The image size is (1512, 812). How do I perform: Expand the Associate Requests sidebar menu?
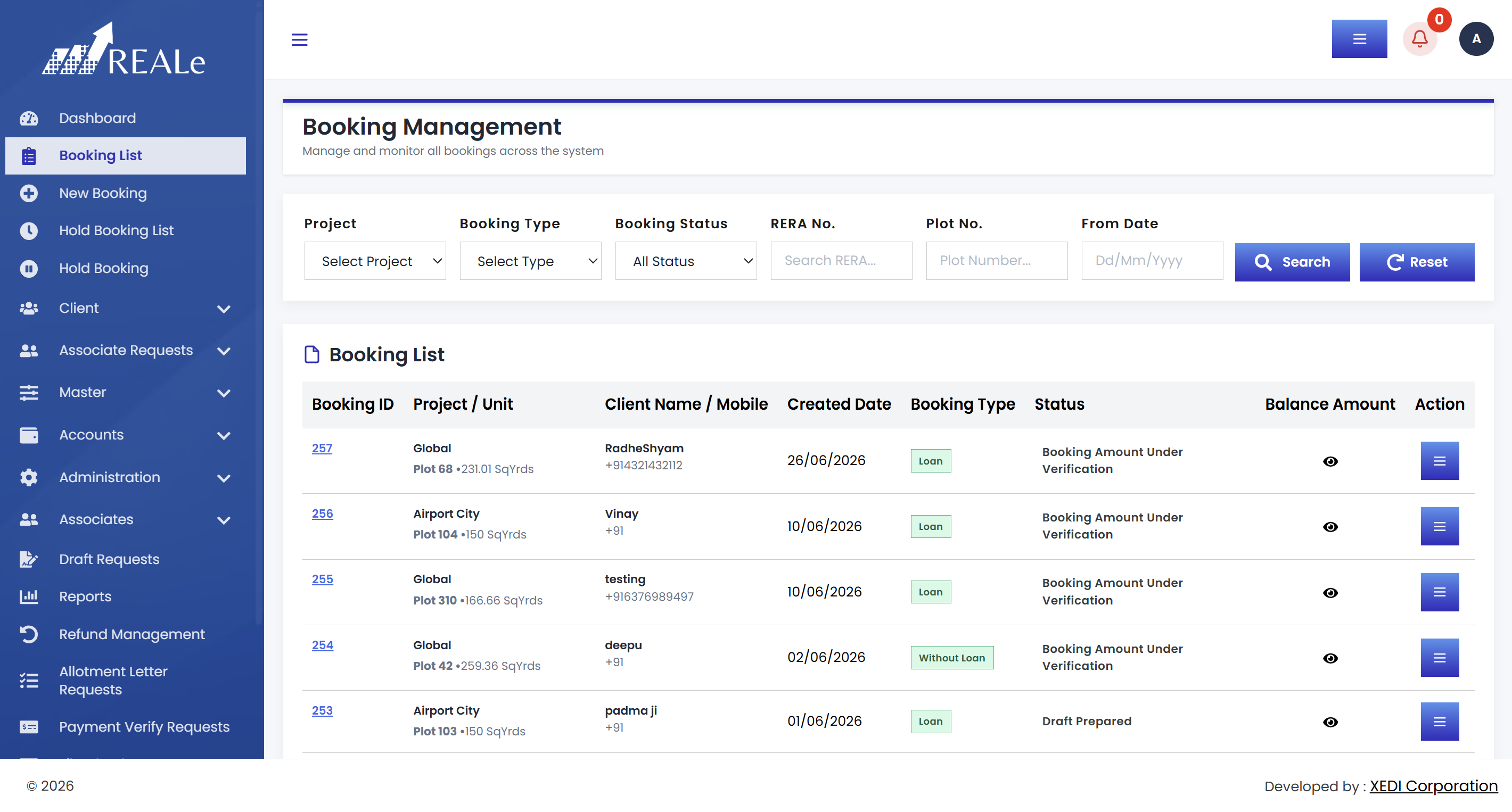(126, 350)
